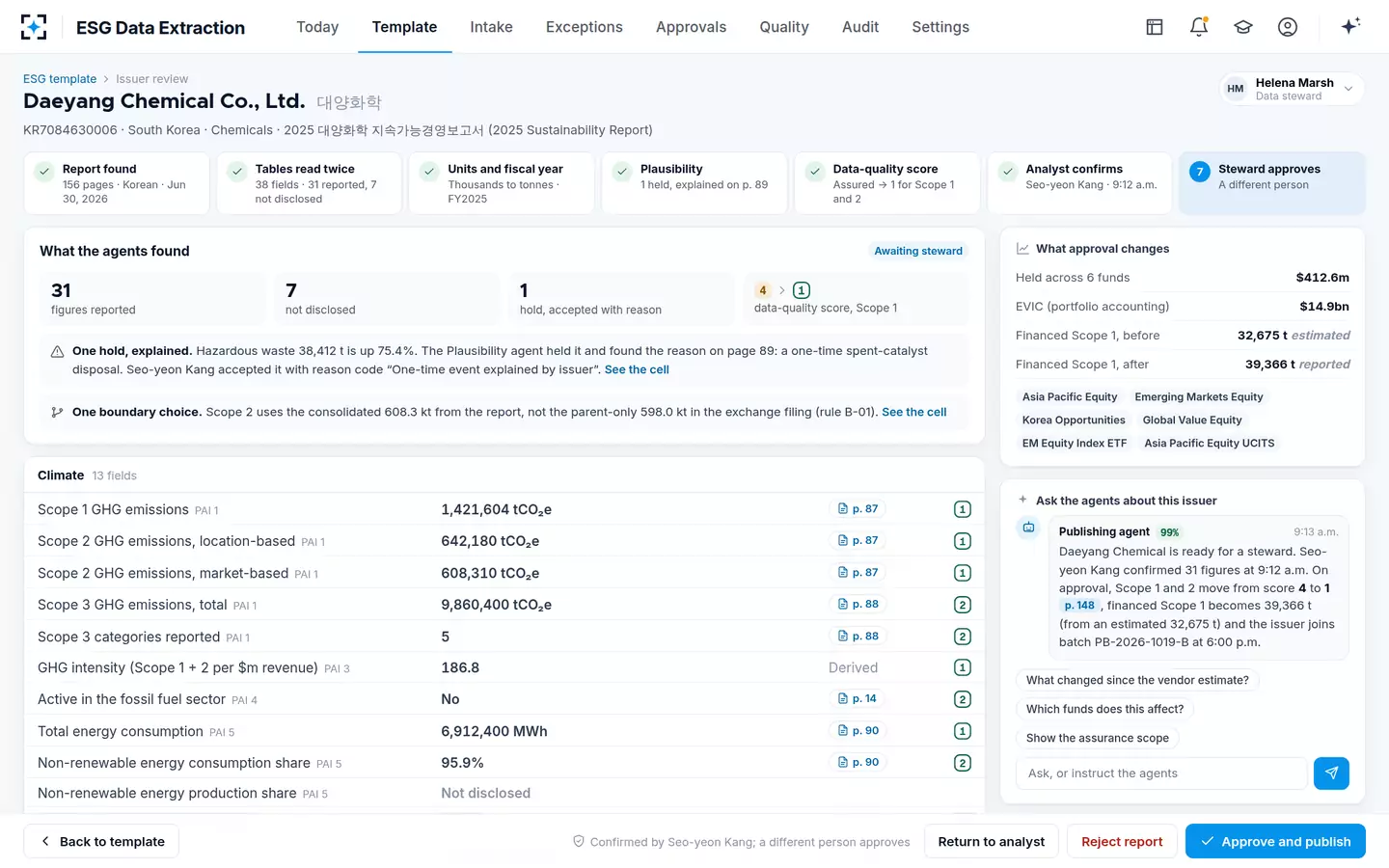This screenshot has width=1389, height=868.
Task: Open the Approvals tab
Action: coord(691,27)
